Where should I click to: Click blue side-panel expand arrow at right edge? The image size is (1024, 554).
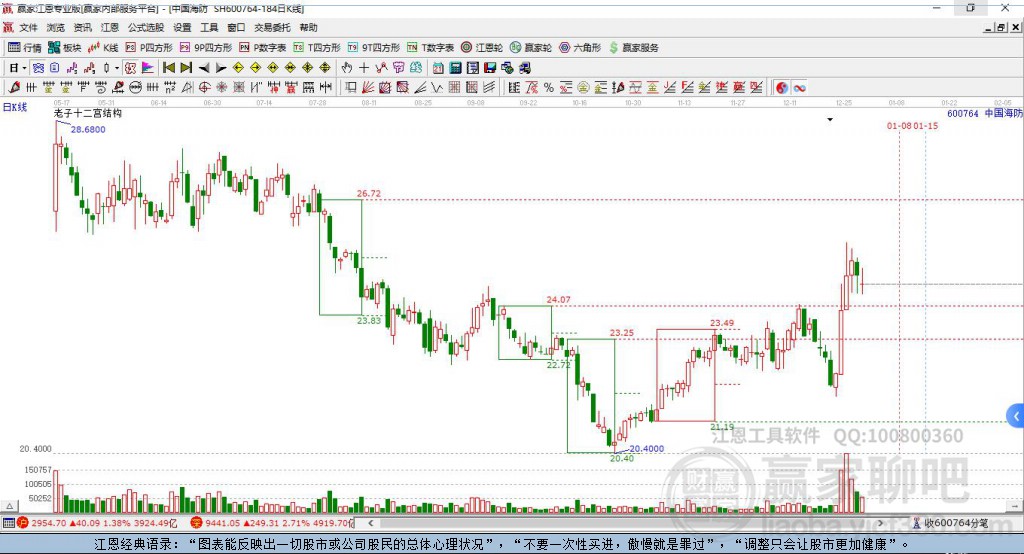(1016, 416)
